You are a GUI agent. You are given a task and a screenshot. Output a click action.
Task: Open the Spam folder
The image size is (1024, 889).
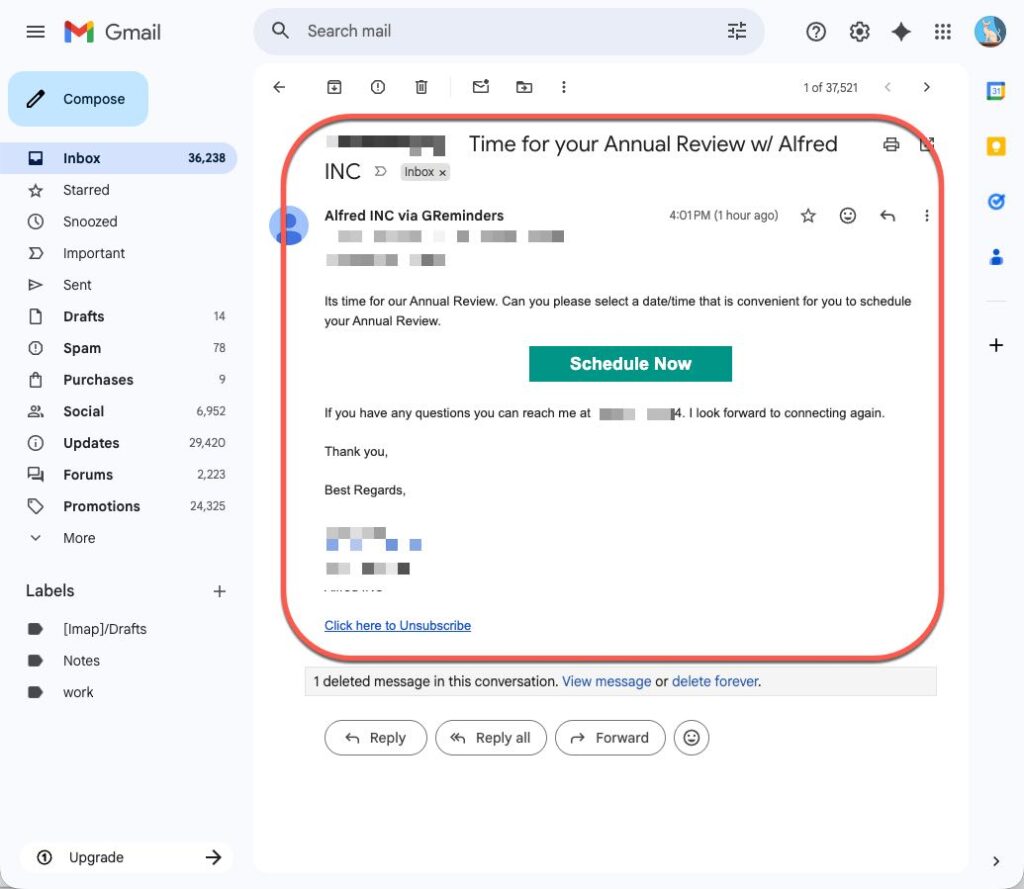point(82,348)
